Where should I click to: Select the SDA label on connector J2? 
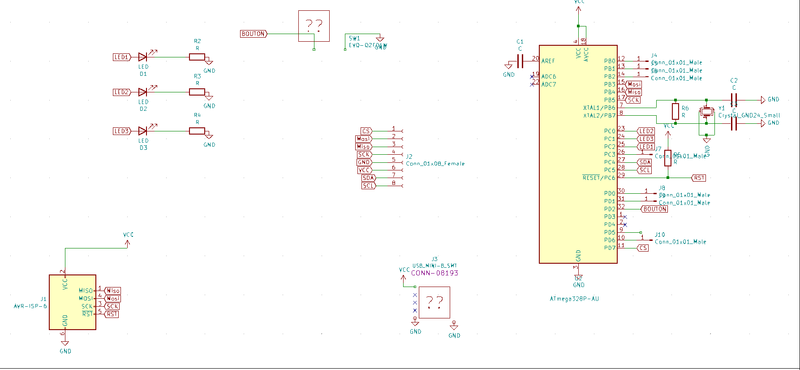pos(368,178)
